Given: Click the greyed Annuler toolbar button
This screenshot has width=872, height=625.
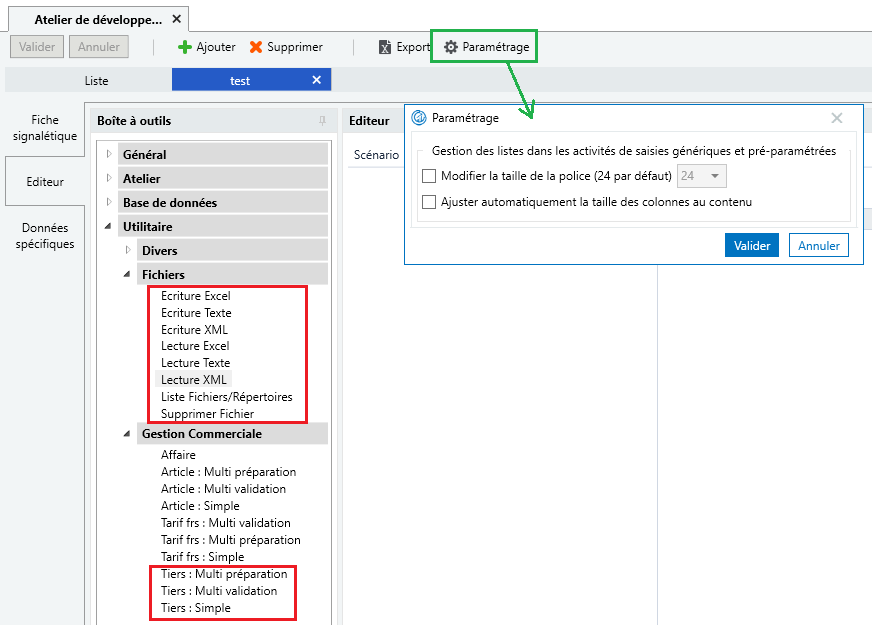Looking at the screenshot, I should 98,47.
